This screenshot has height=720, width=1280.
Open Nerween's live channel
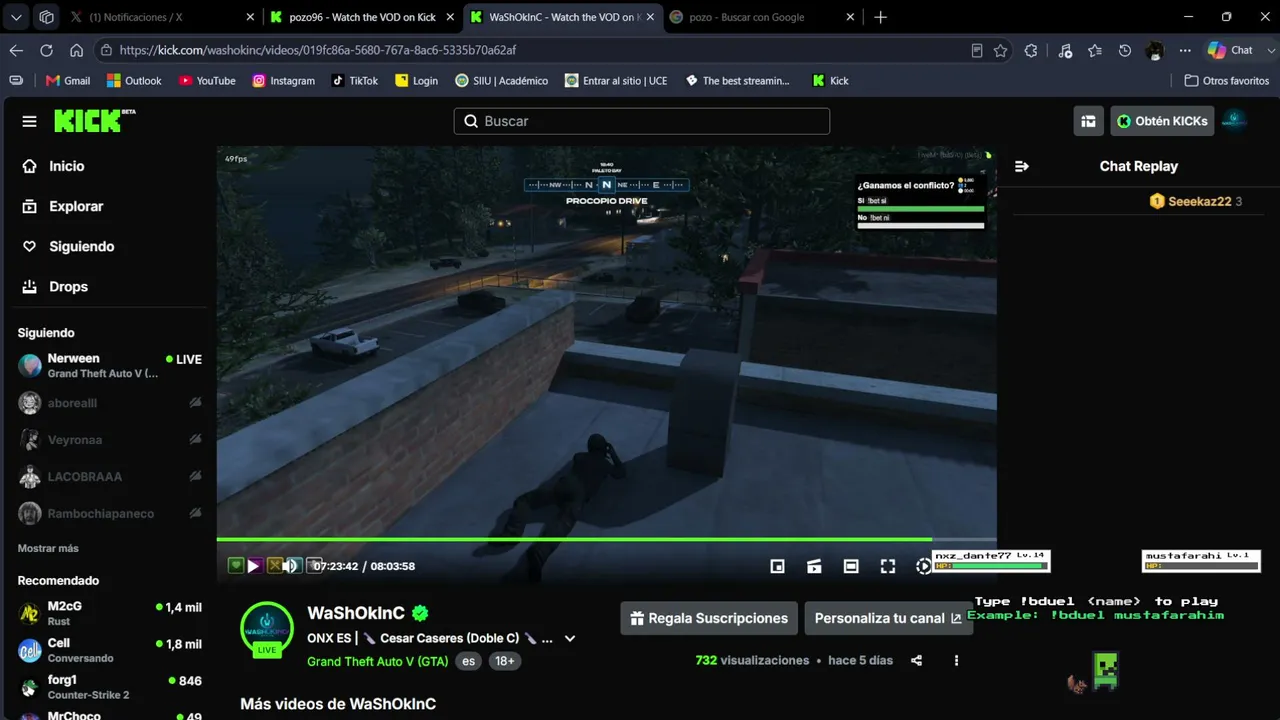point(110,365)
